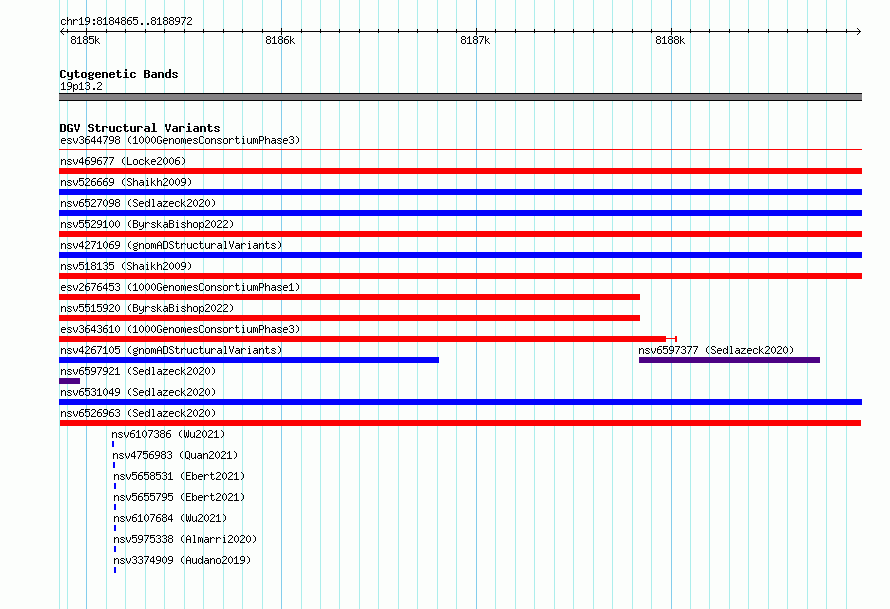Click the esv2676453 Phase1 red bar

(350, 297)
